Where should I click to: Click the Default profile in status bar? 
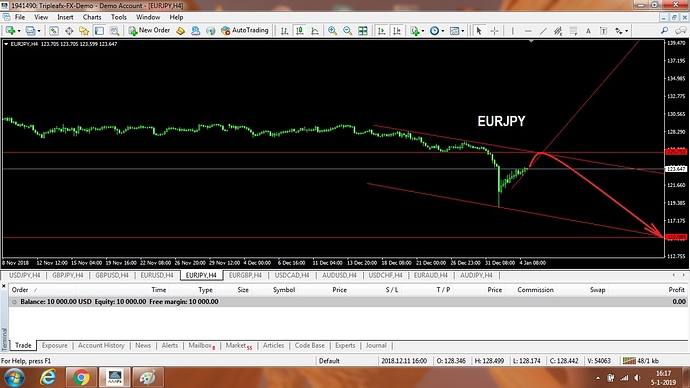point(329,361)
